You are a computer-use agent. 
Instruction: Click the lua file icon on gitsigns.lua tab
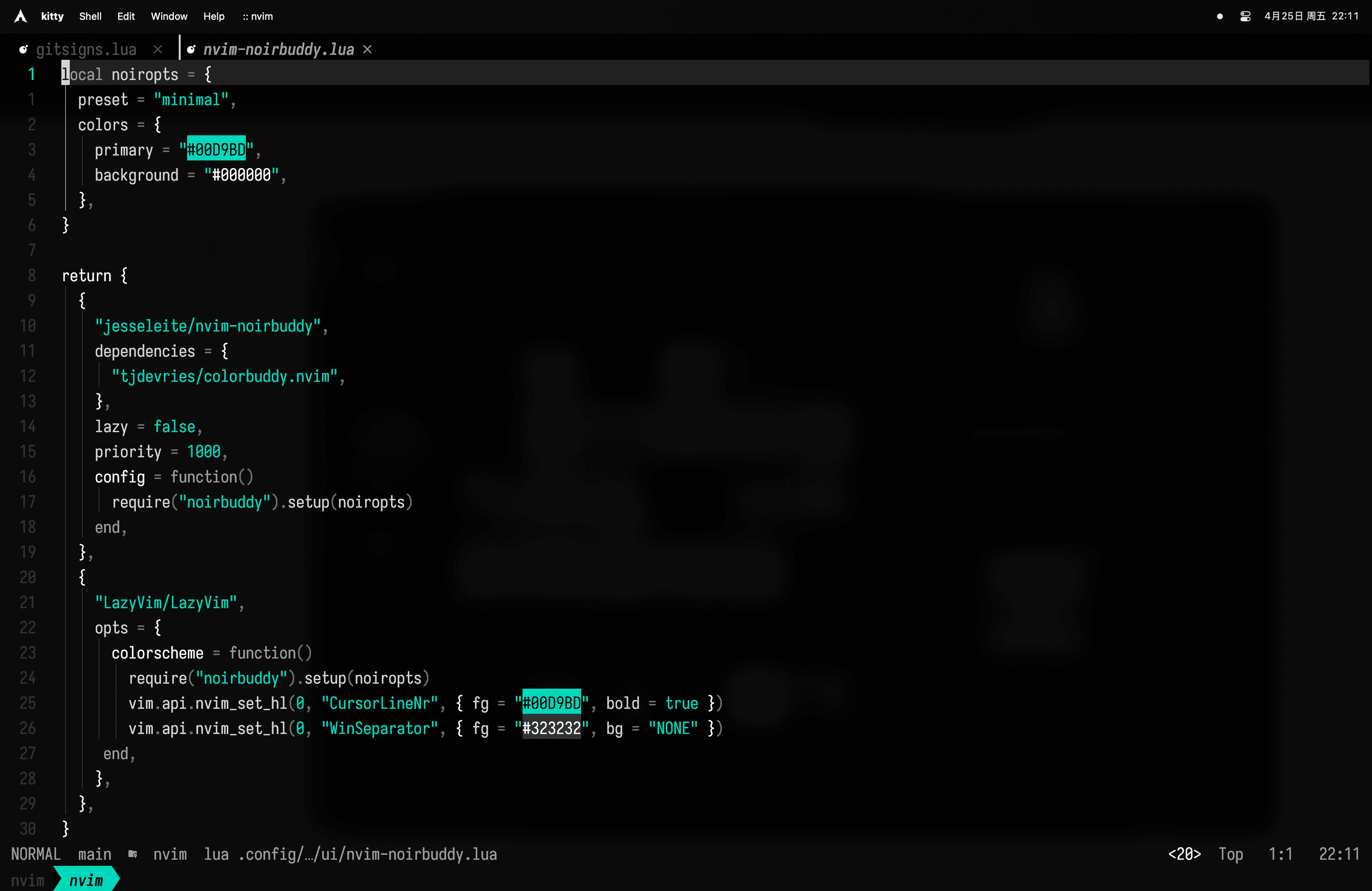(24, 50)
